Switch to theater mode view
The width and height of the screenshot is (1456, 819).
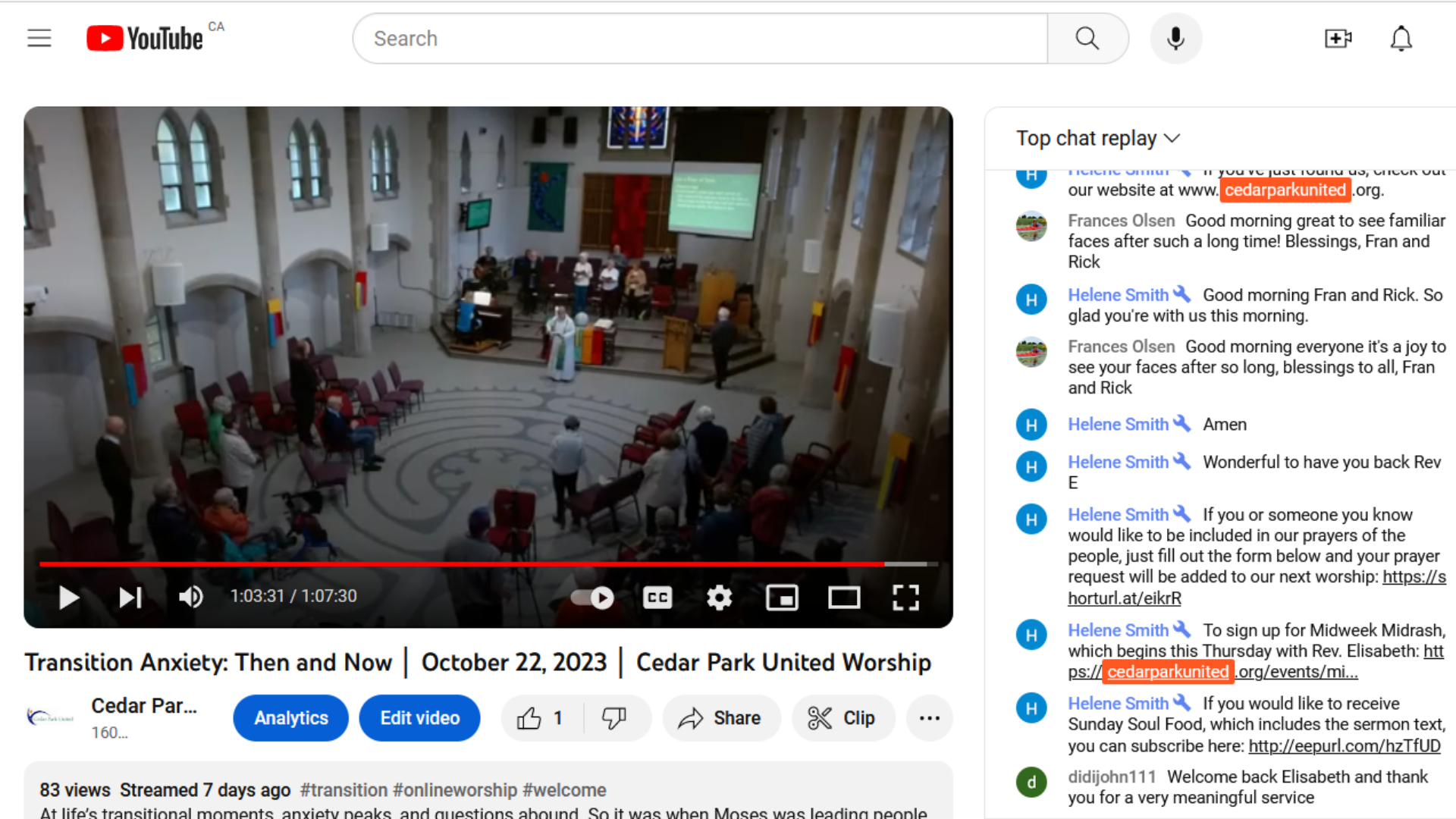click(x=843, y=598)
